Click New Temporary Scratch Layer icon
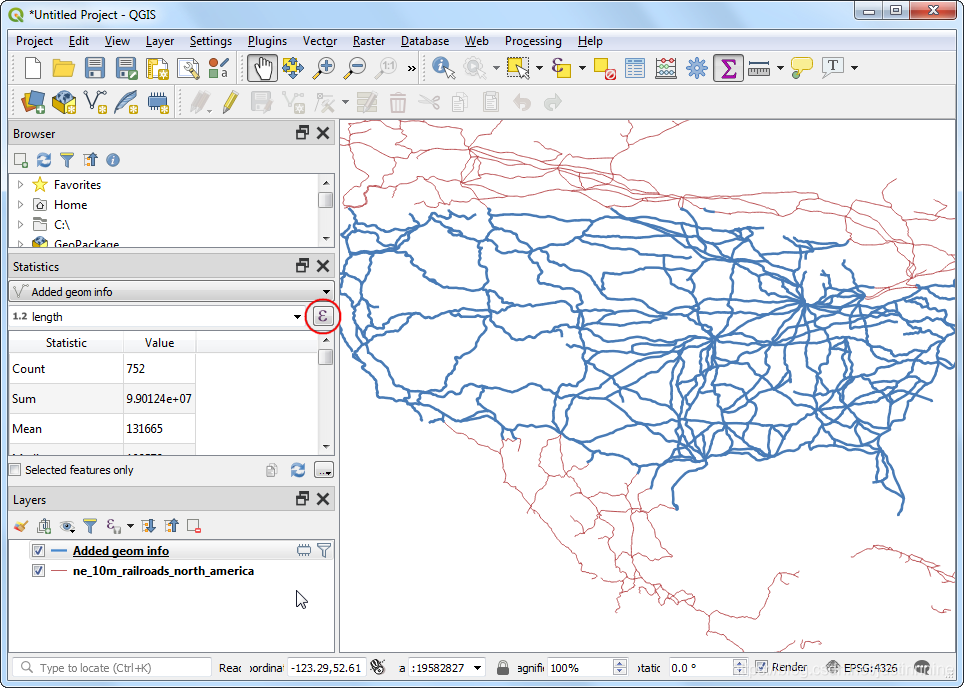This screenshot has height=688, width=964. click(x=158, y=102)
